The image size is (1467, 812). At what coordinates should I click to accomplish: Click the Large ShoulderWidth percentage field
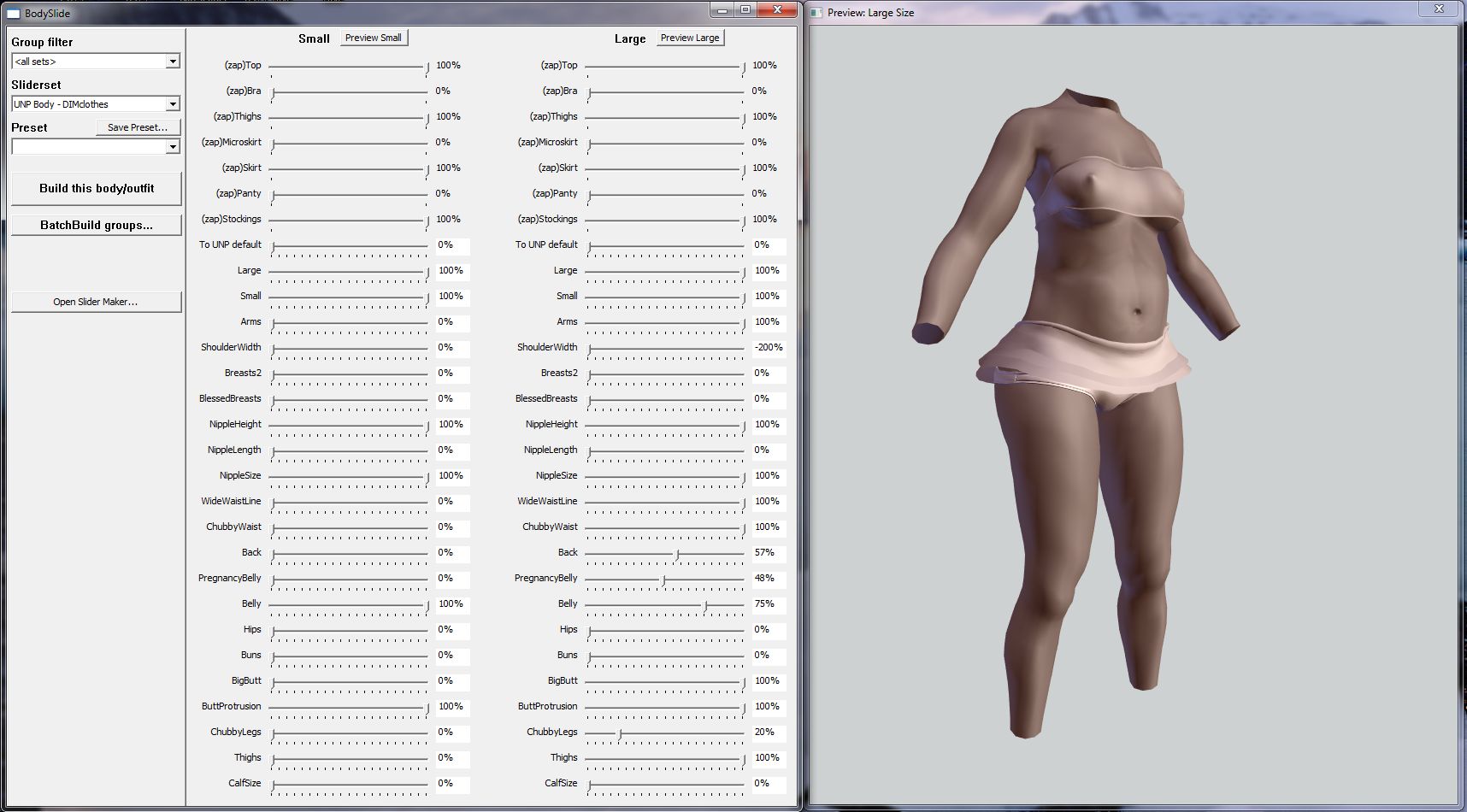[x=769, y=348]
